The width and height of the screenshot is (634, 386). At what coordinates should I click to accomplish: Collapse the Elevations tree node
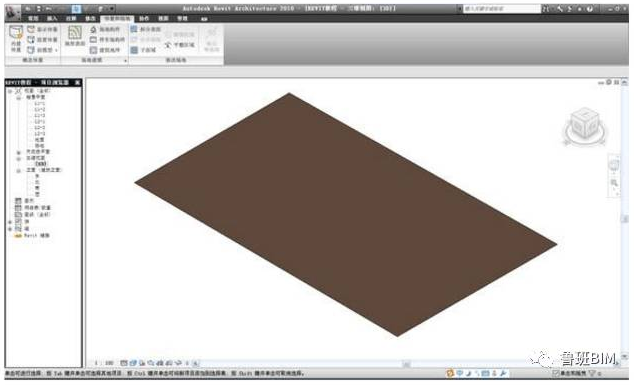click(x=18, y=171)
